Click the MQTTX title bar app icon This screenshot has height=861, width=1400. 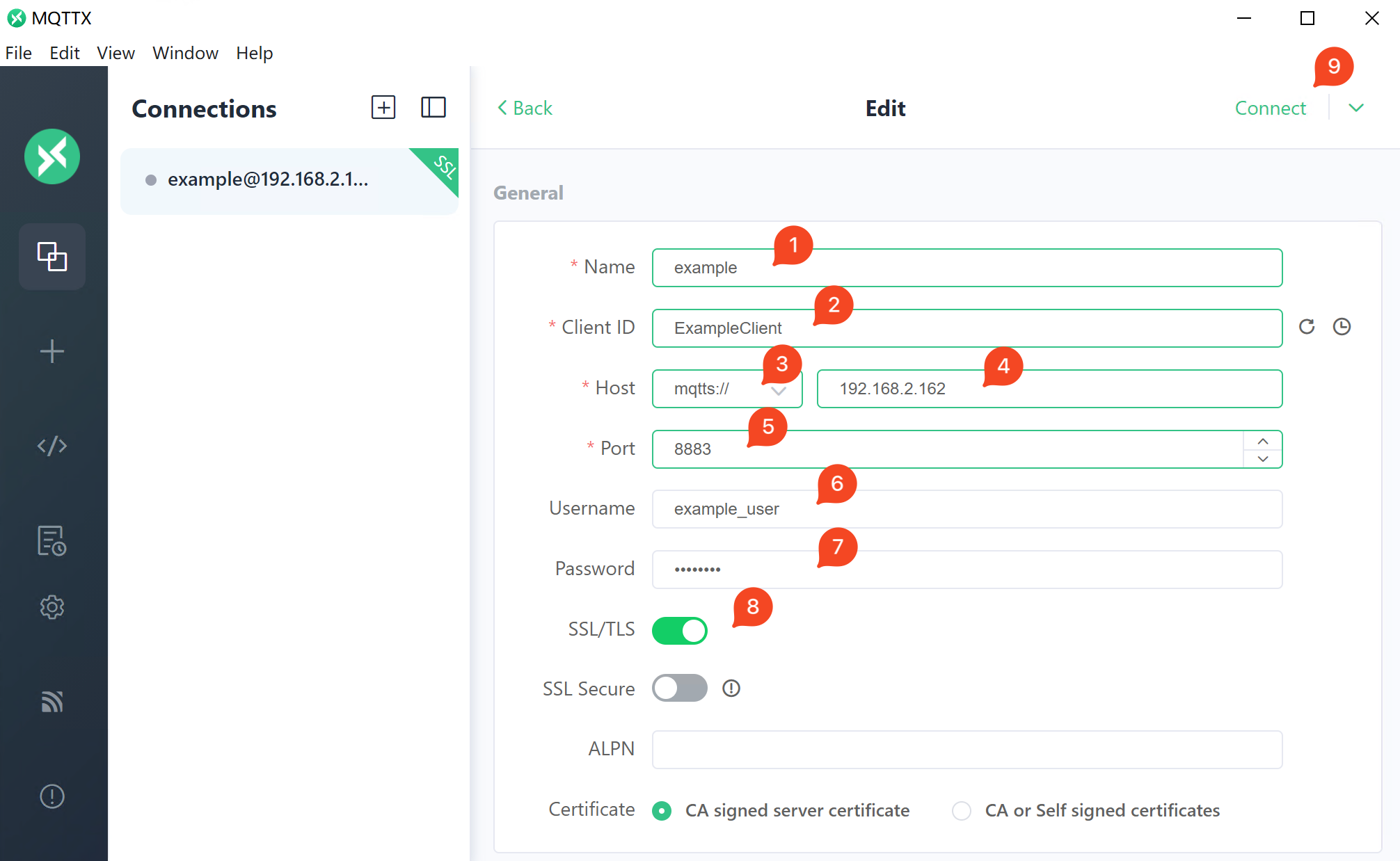17,18
